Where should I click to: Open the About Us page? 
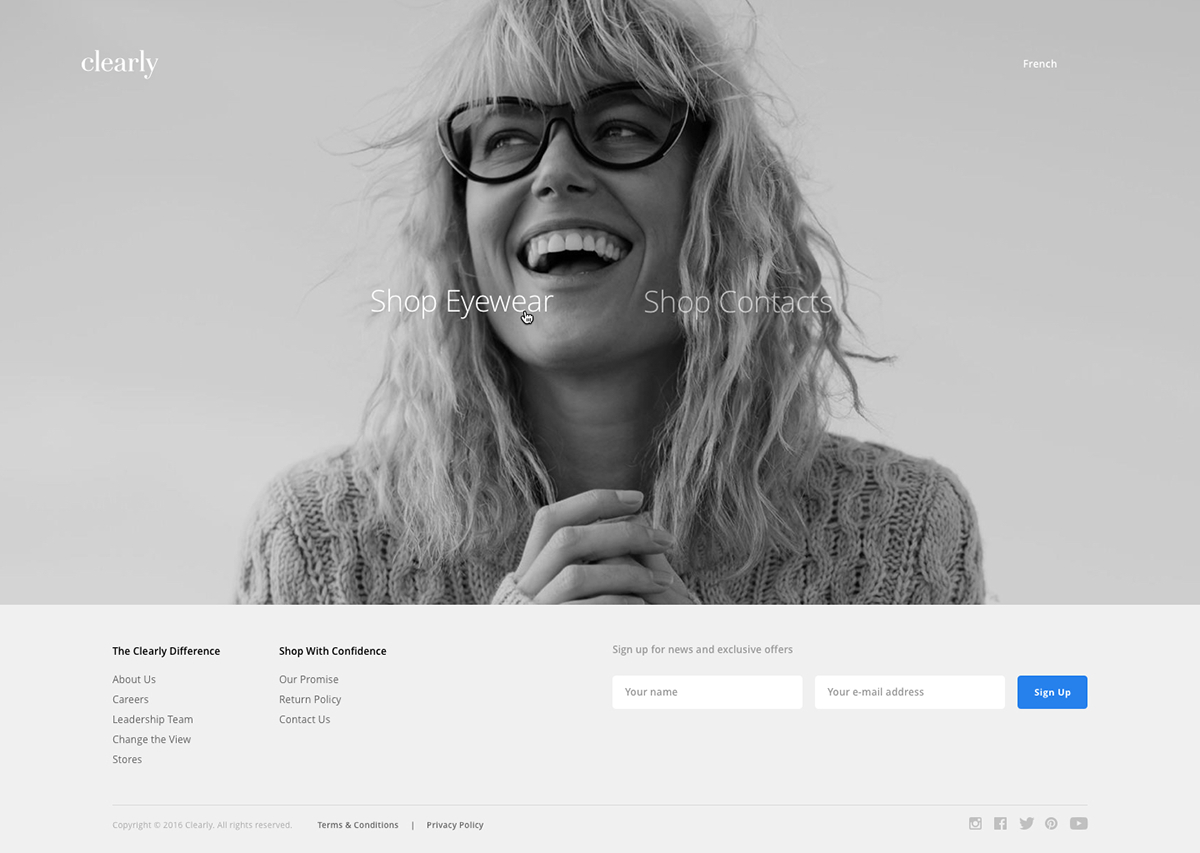[134, 679]
